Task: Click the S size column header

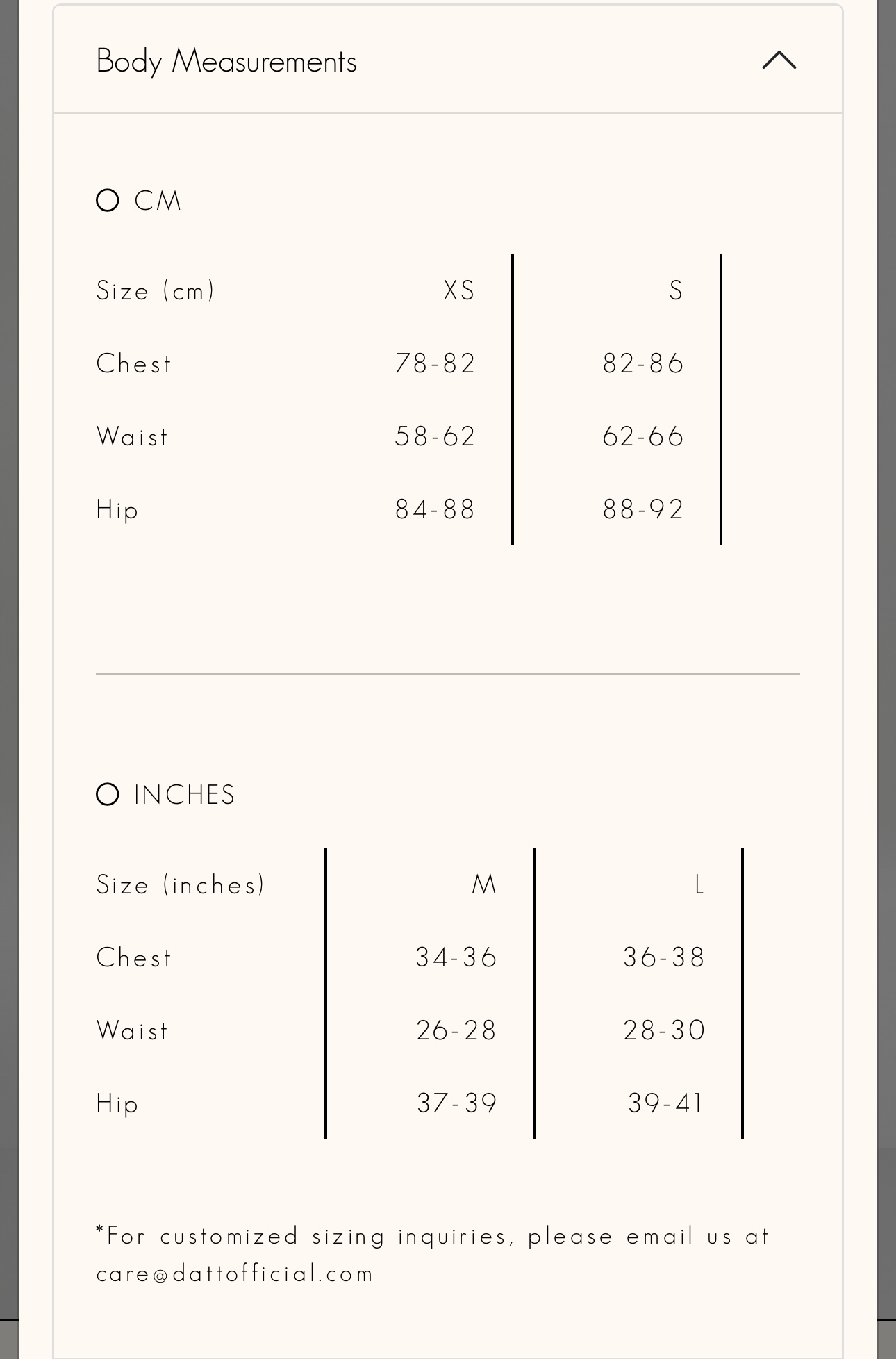Action: tap(676, 290)
